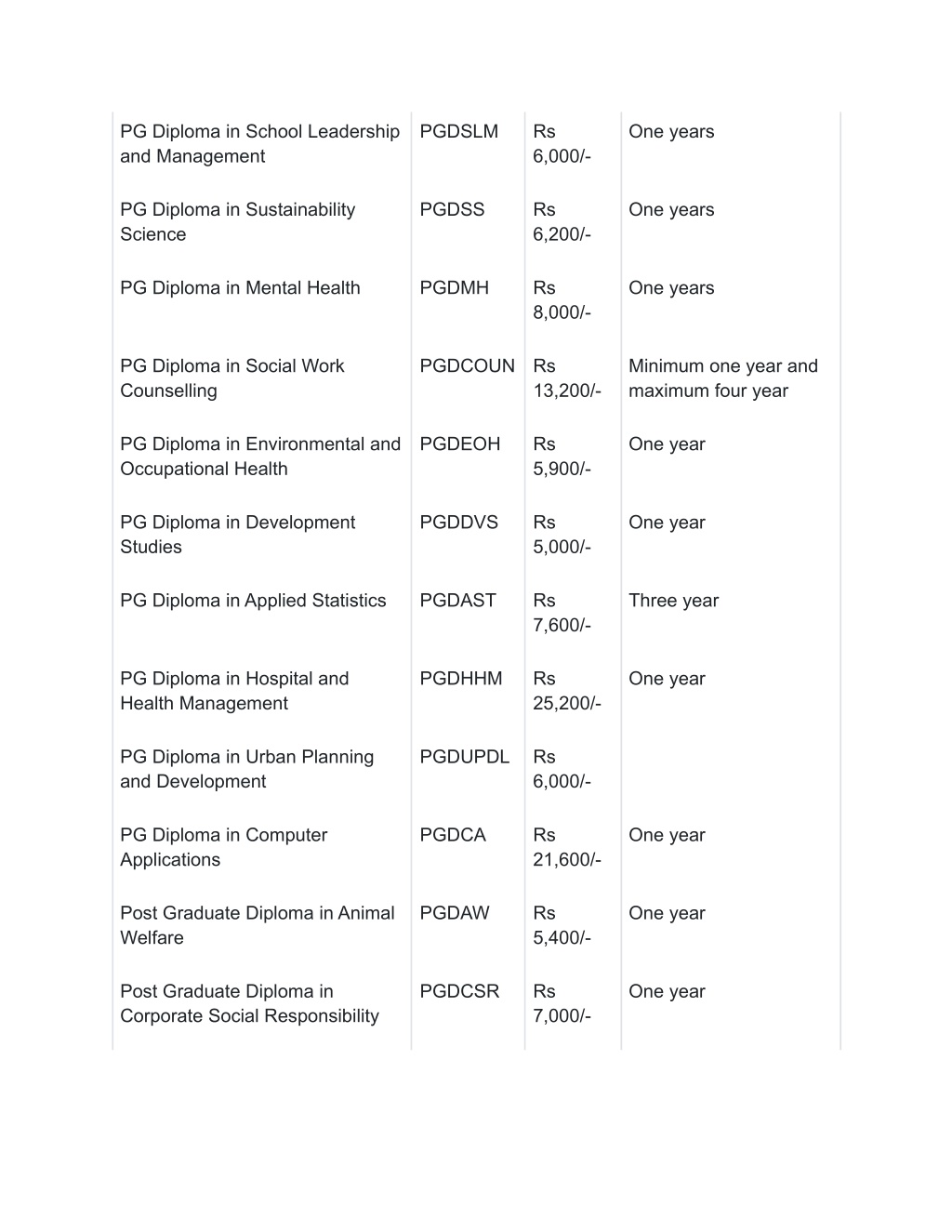Click the Rs 25,200/- fee amount
This screenshot has height=1232, width=952.
click(x=567, y=691)
